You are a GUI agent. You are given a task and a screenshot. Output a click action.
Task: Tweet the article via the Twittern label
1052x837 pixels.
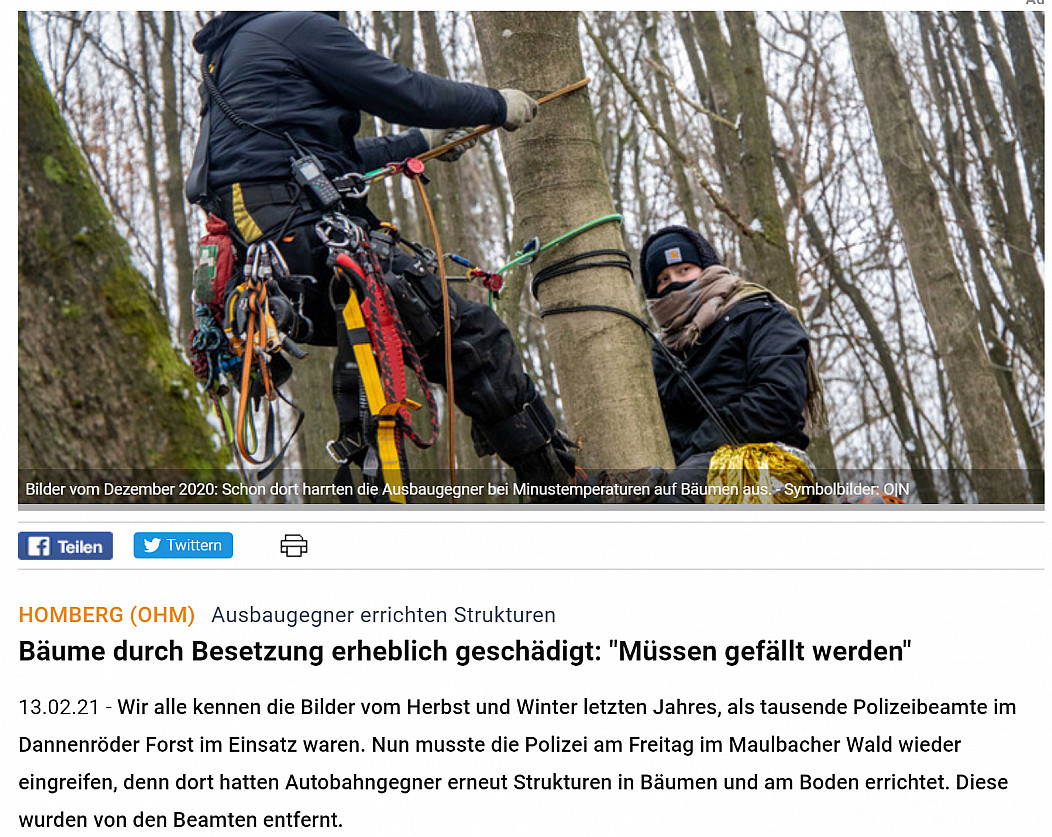coord(194,545)
